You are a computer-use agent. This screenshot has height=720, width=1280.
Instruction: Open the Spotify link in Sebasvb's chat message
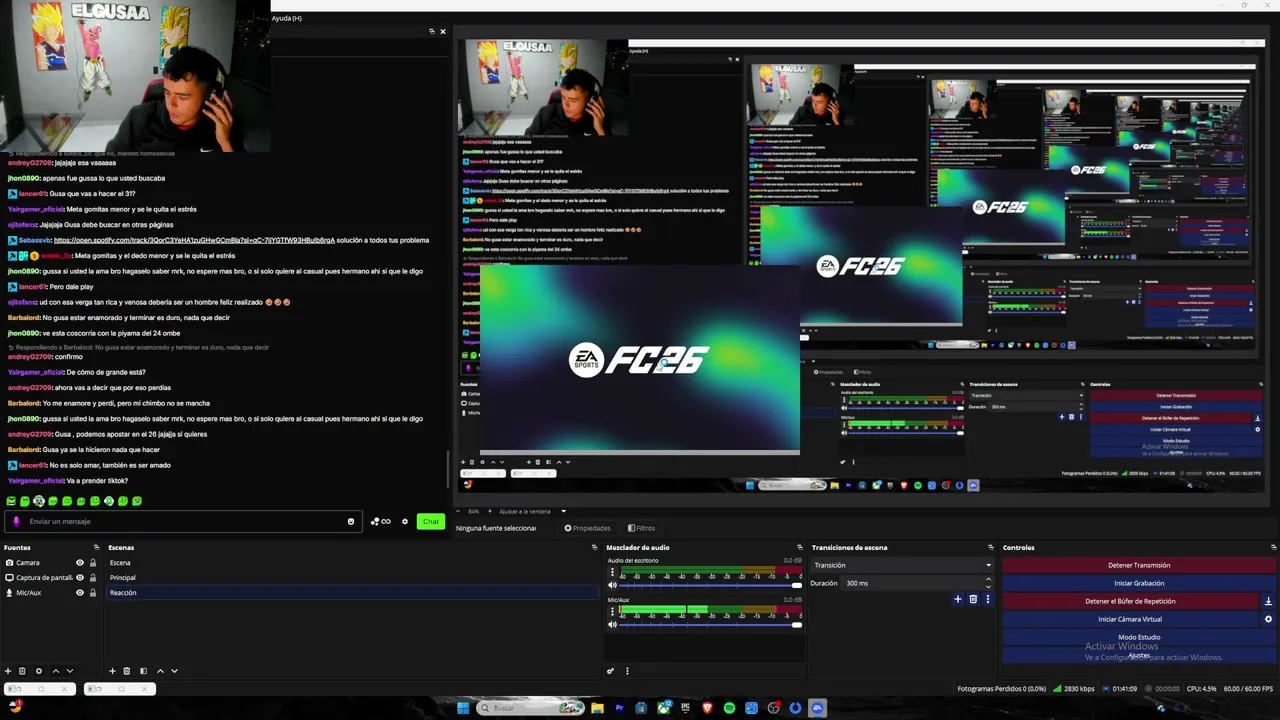[x=194, y=240]
